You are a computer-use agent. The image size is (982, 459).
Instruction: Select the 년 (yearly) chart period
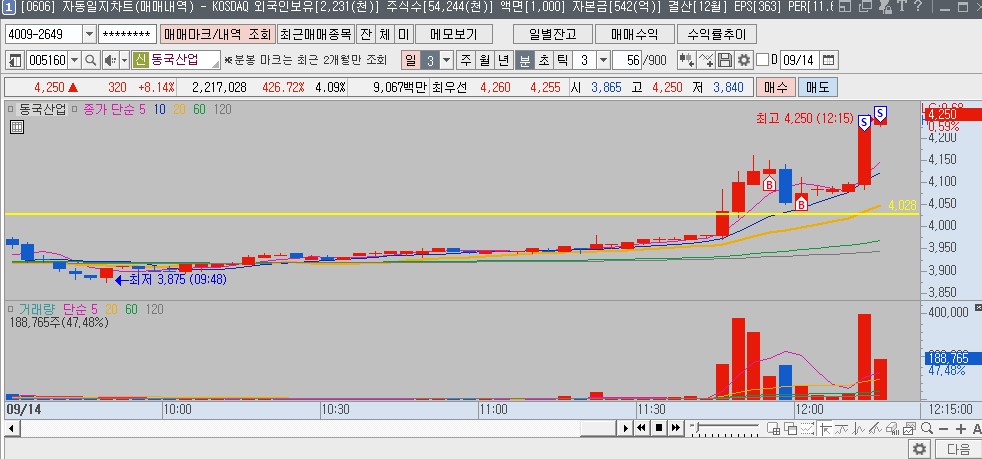[504, 60]
